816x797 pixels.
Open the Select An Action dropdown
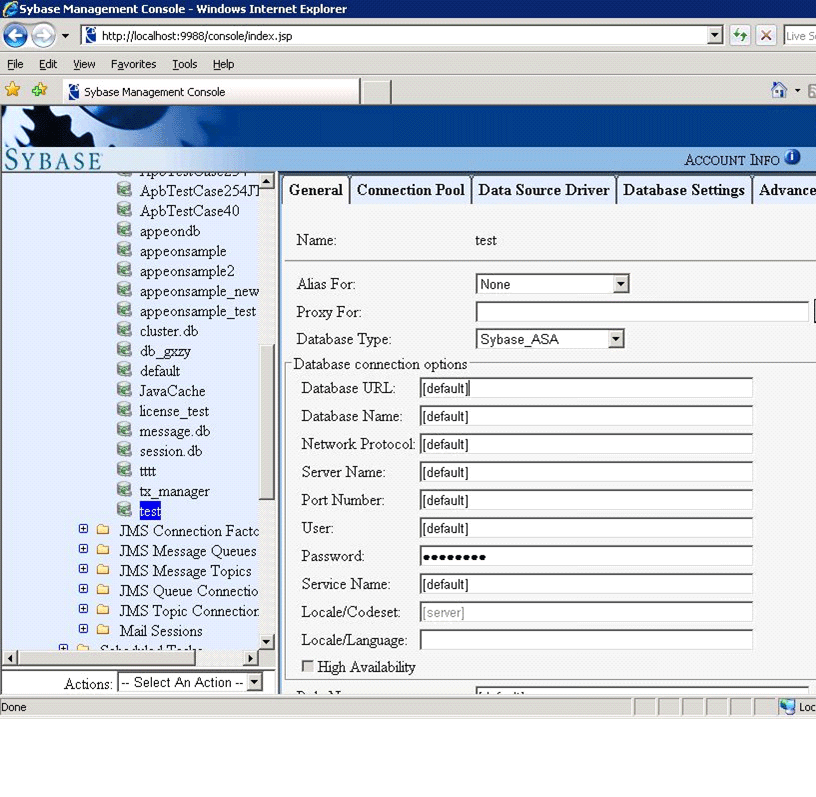254,682
